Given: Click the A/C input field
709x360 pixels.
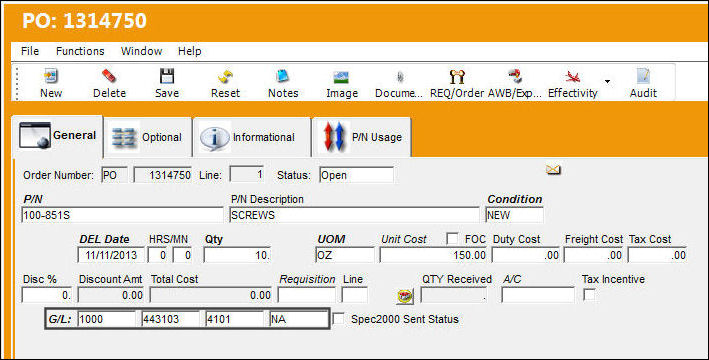Looking at the screenshot, I should pos(538,295).
